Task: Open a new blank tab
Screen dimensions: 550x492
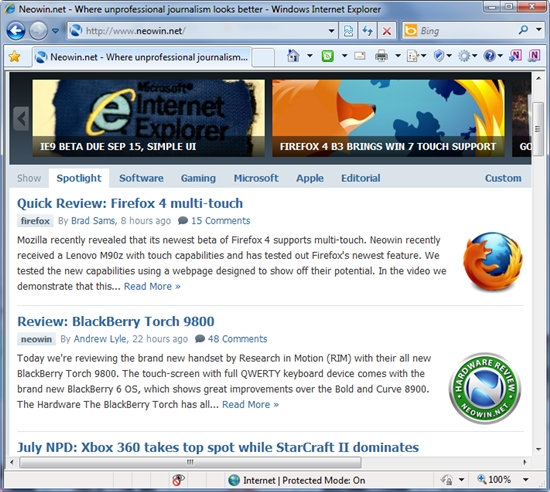Action: click(263, 57)
